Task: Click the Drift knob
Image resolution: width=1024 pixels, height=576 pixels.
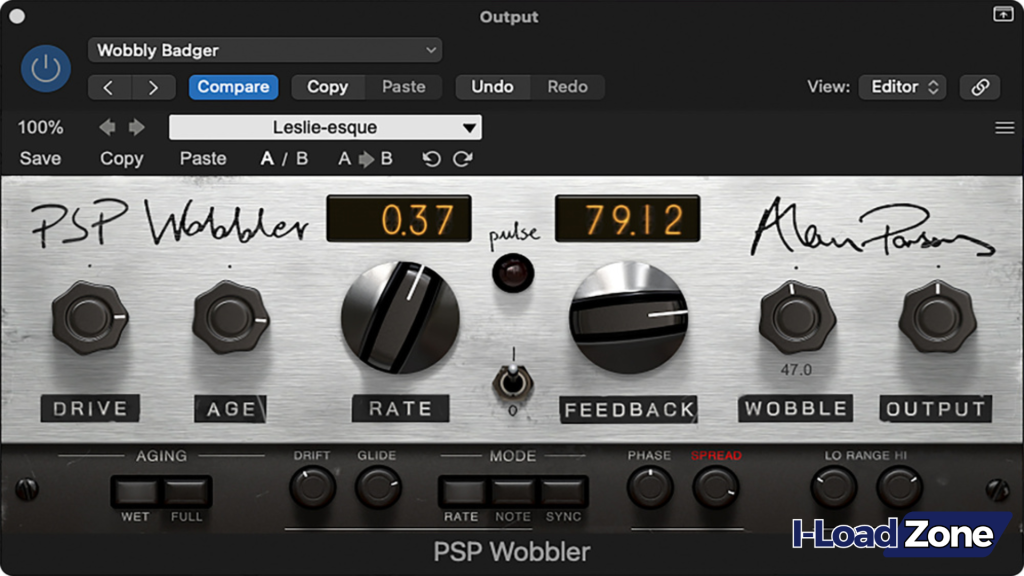Action: tap(311, 490)
